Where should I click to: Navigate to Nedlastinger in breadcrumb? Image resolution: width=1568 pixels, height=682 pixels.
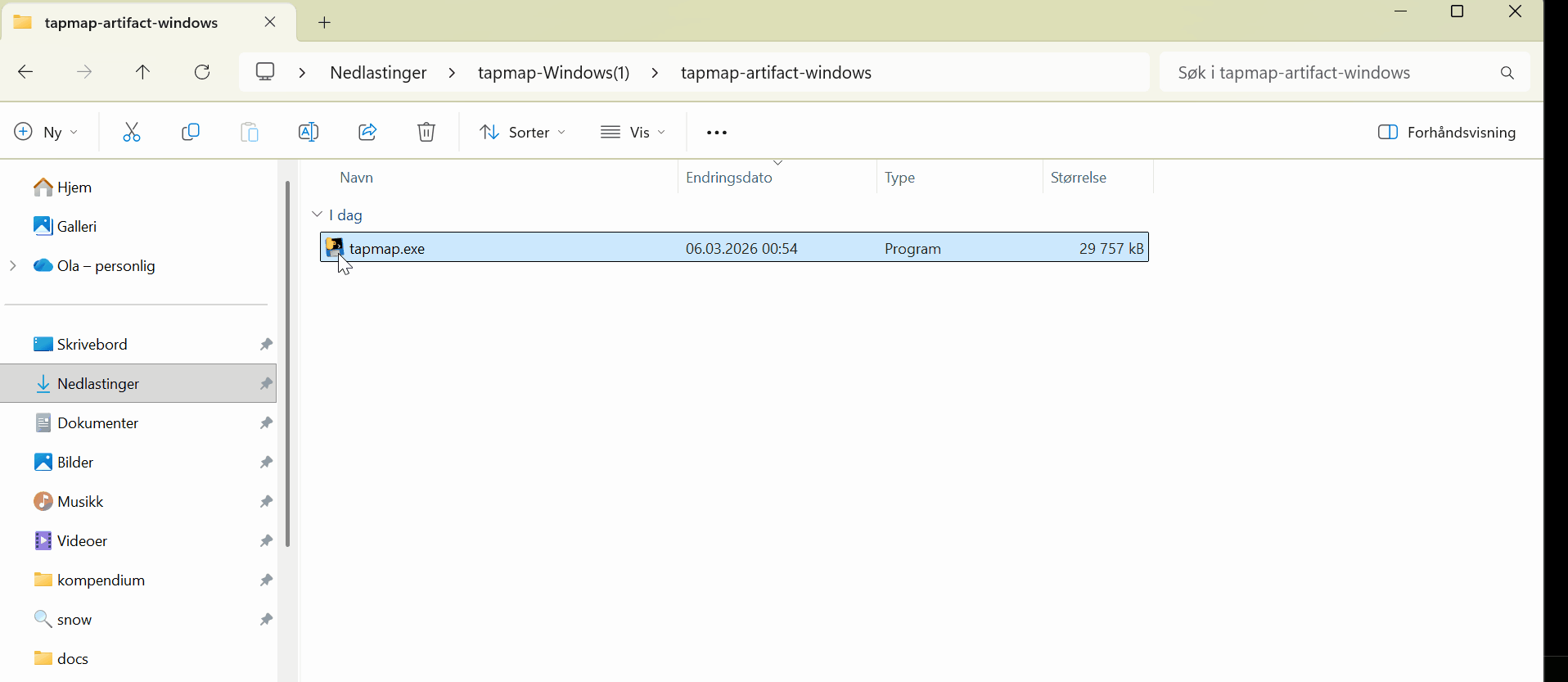pyautogui.click(x=378, y=72)
